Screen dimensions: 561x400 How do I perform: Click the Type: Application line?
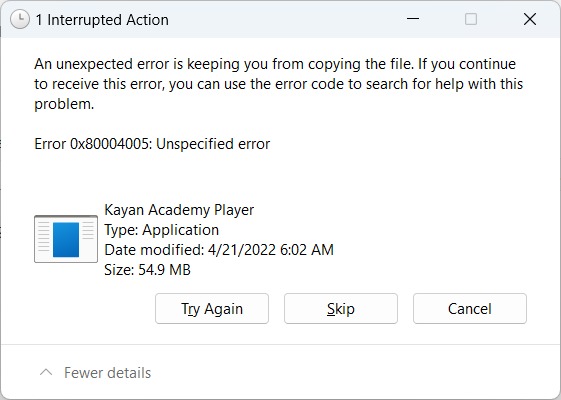[161, 230]
